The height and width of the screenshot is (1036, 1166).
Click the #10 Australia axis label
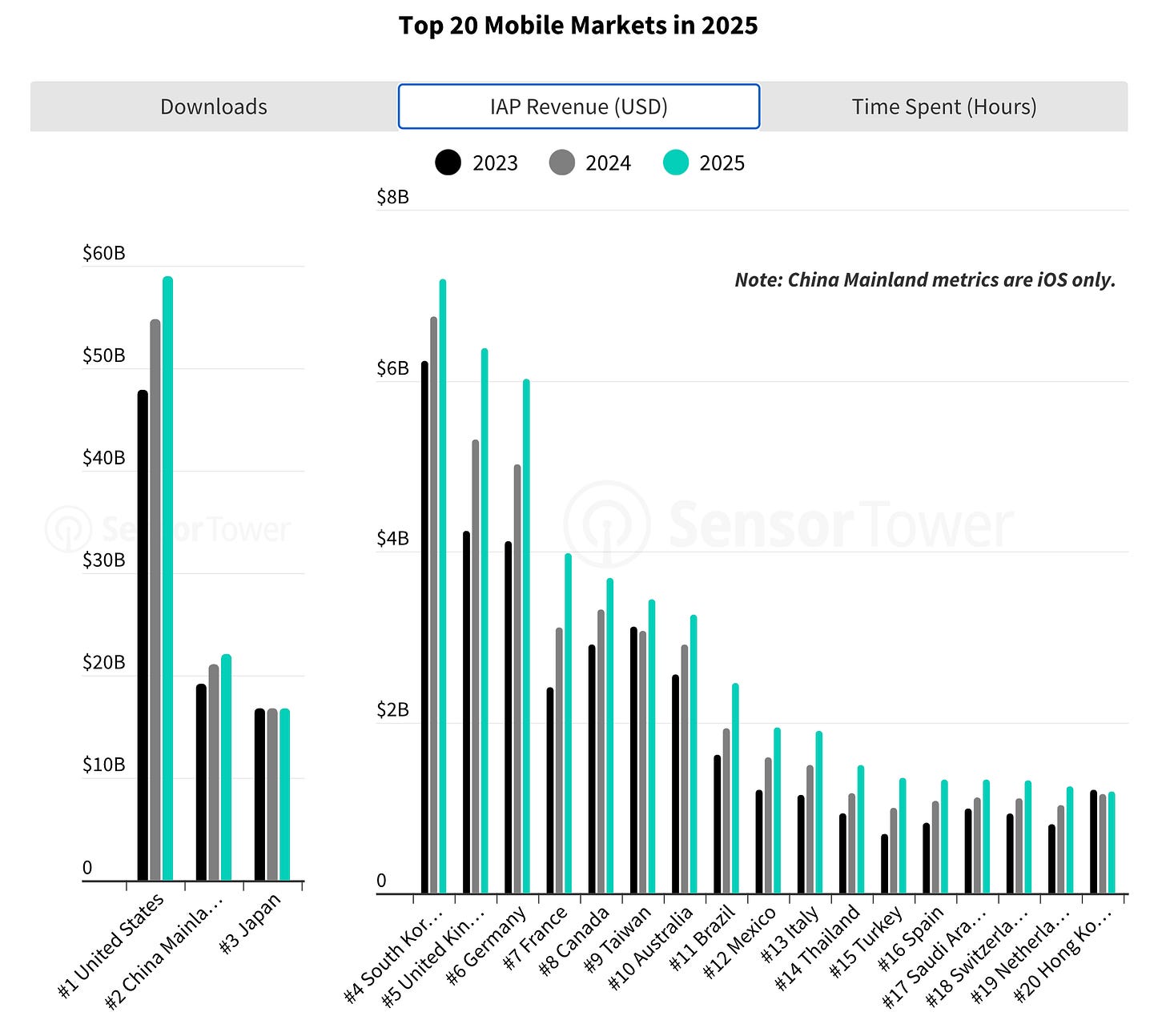tap(651, 948)
